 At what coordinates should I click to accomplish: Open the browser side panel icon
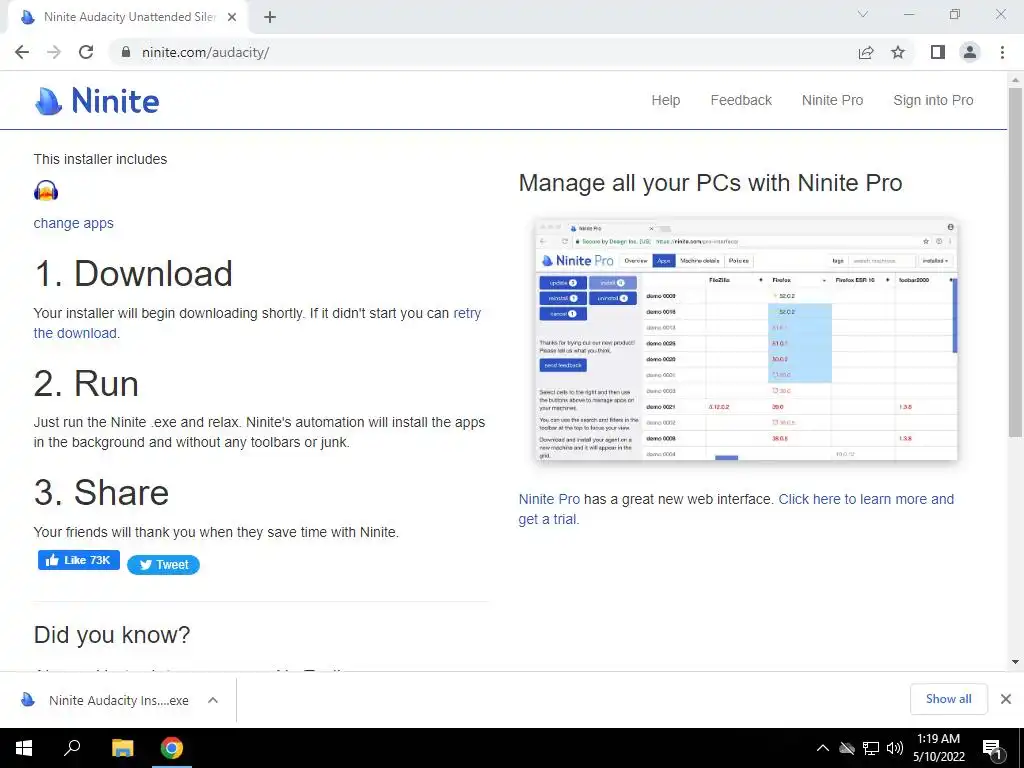tap(938, 52)
